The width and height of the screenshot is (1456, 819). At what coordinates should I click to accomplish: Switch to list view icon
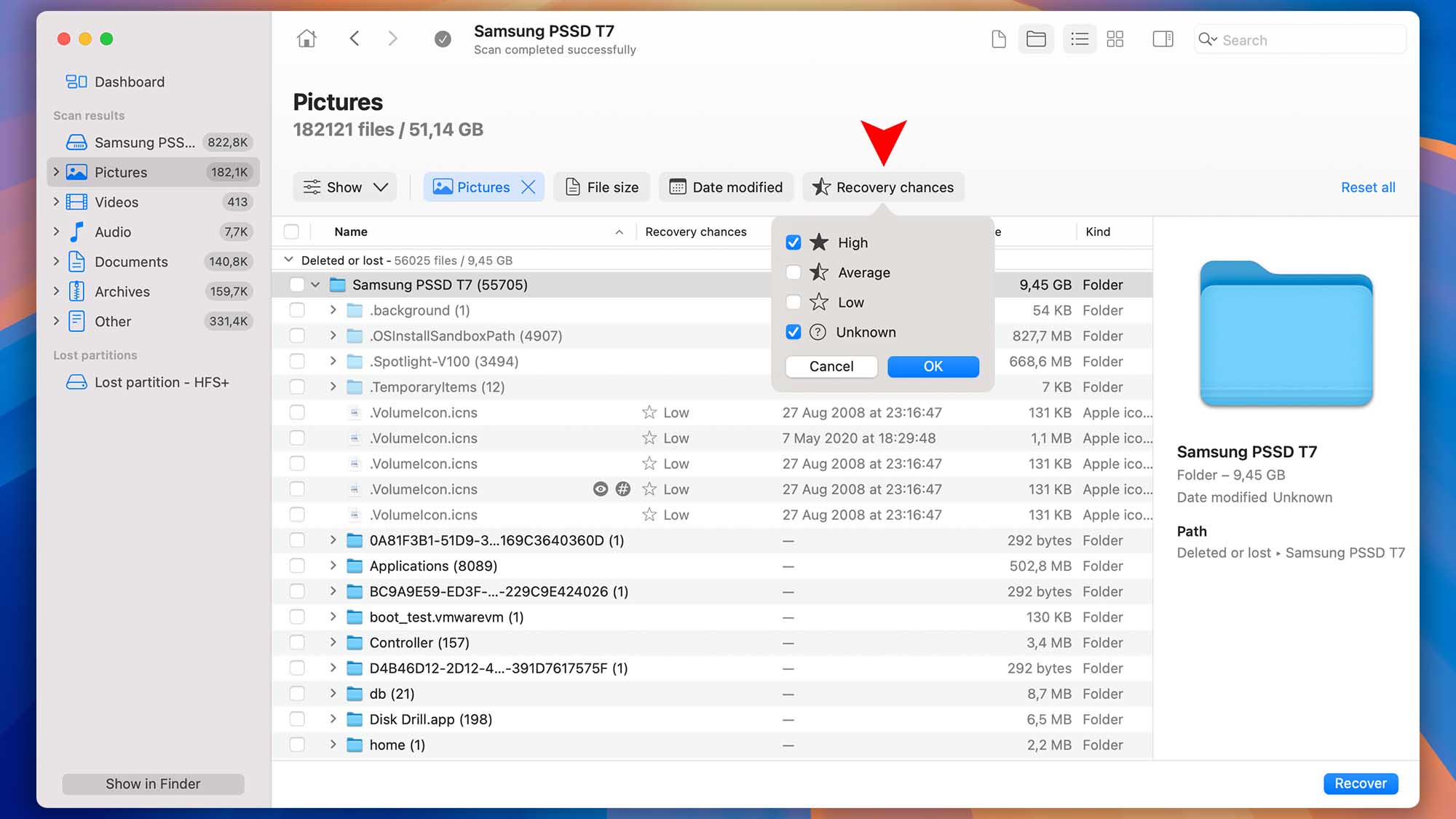[x=1079, y=39]
